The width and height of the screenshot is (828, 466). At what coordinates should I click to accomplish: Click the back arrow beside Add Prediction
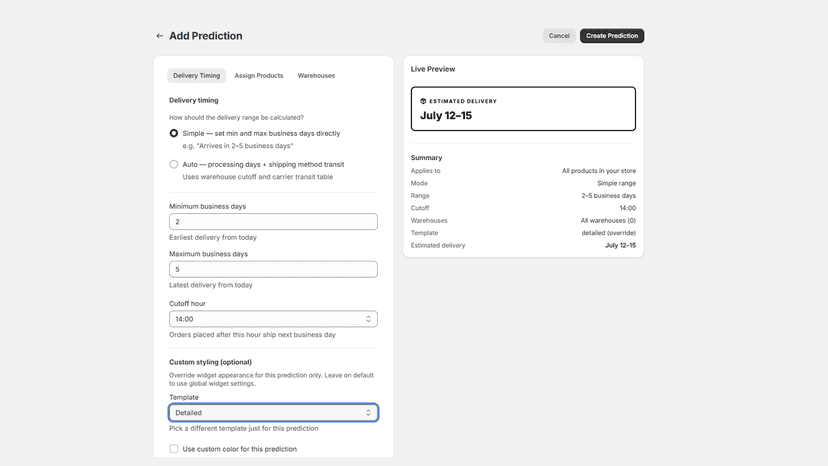(159, 36)
